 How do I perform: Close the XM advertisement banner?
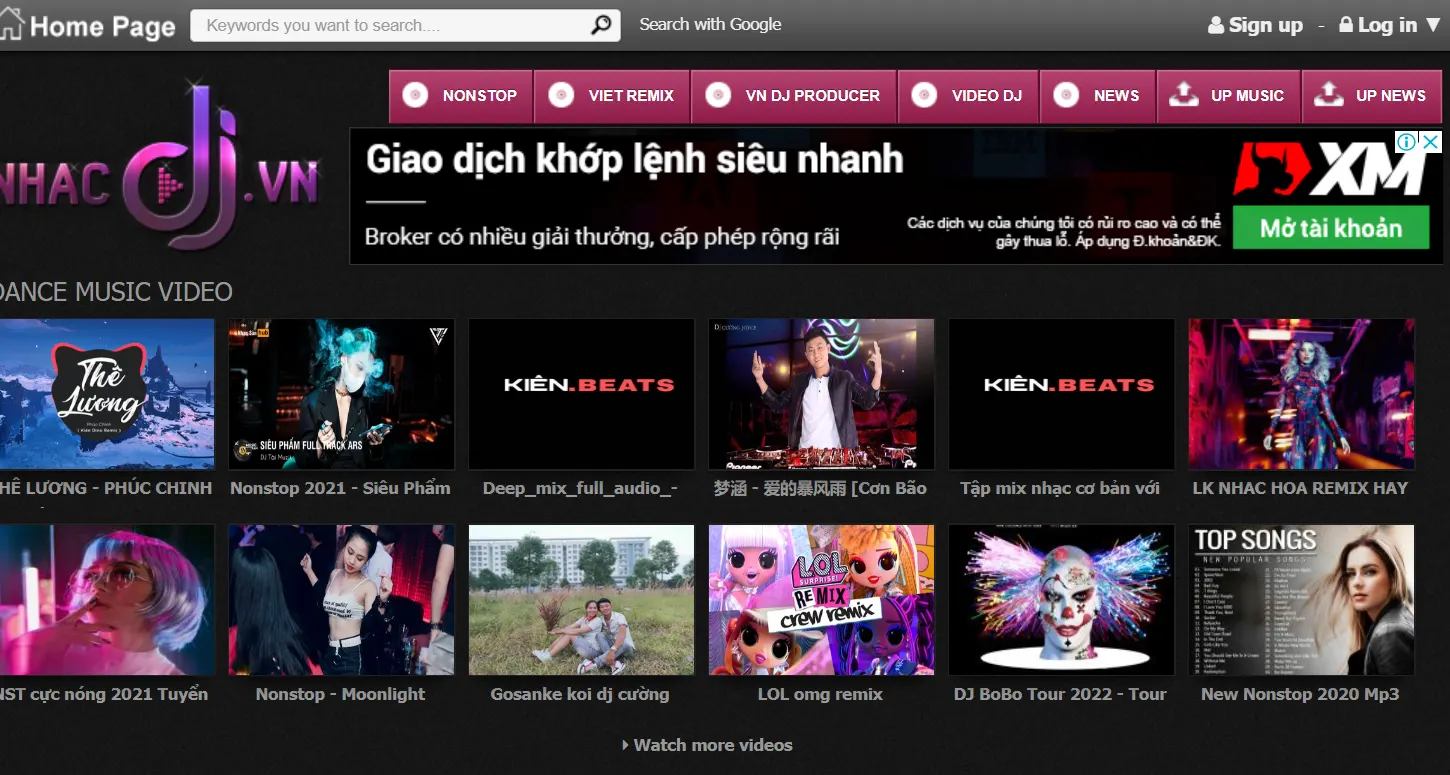(x=1431, y=142)
